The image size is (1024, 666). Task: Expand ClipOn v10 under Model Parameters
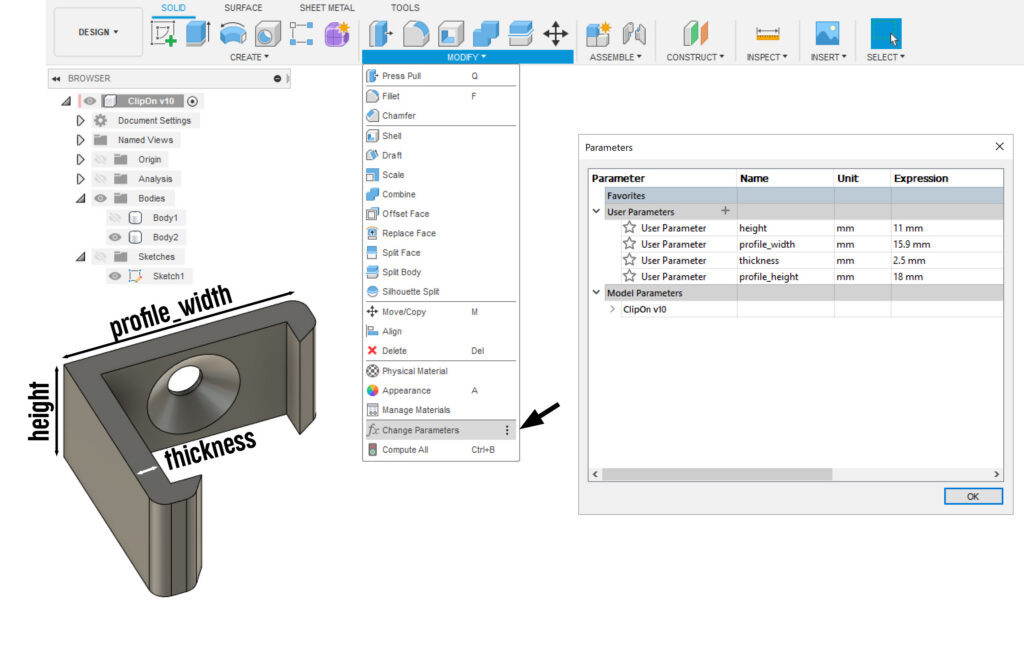tap(612, 309)
